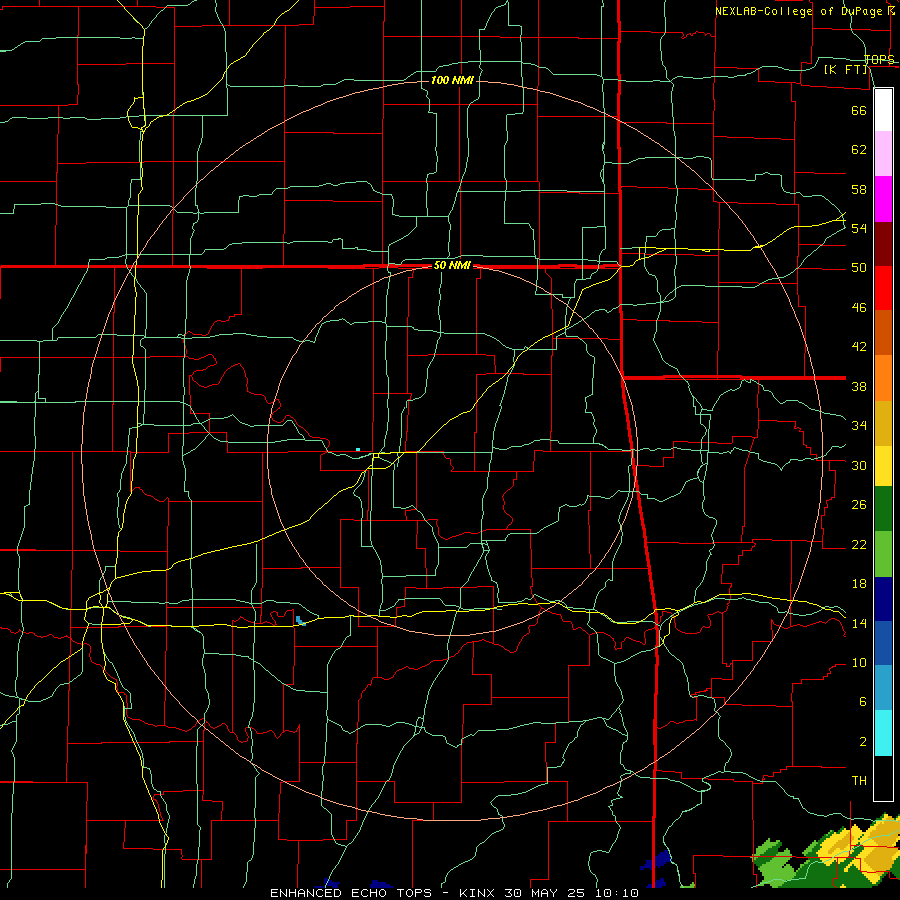Click the legend value "18"

(859, 584)
